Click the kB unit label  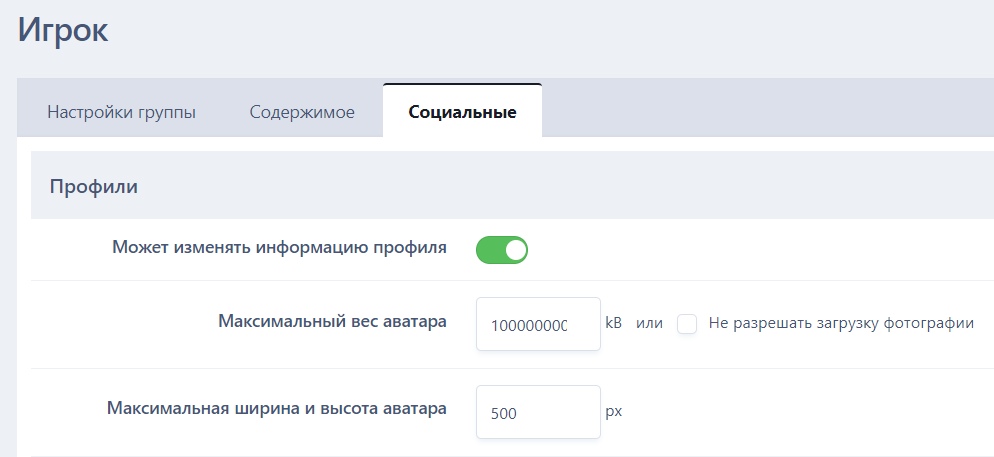click(x=614, y=323)
